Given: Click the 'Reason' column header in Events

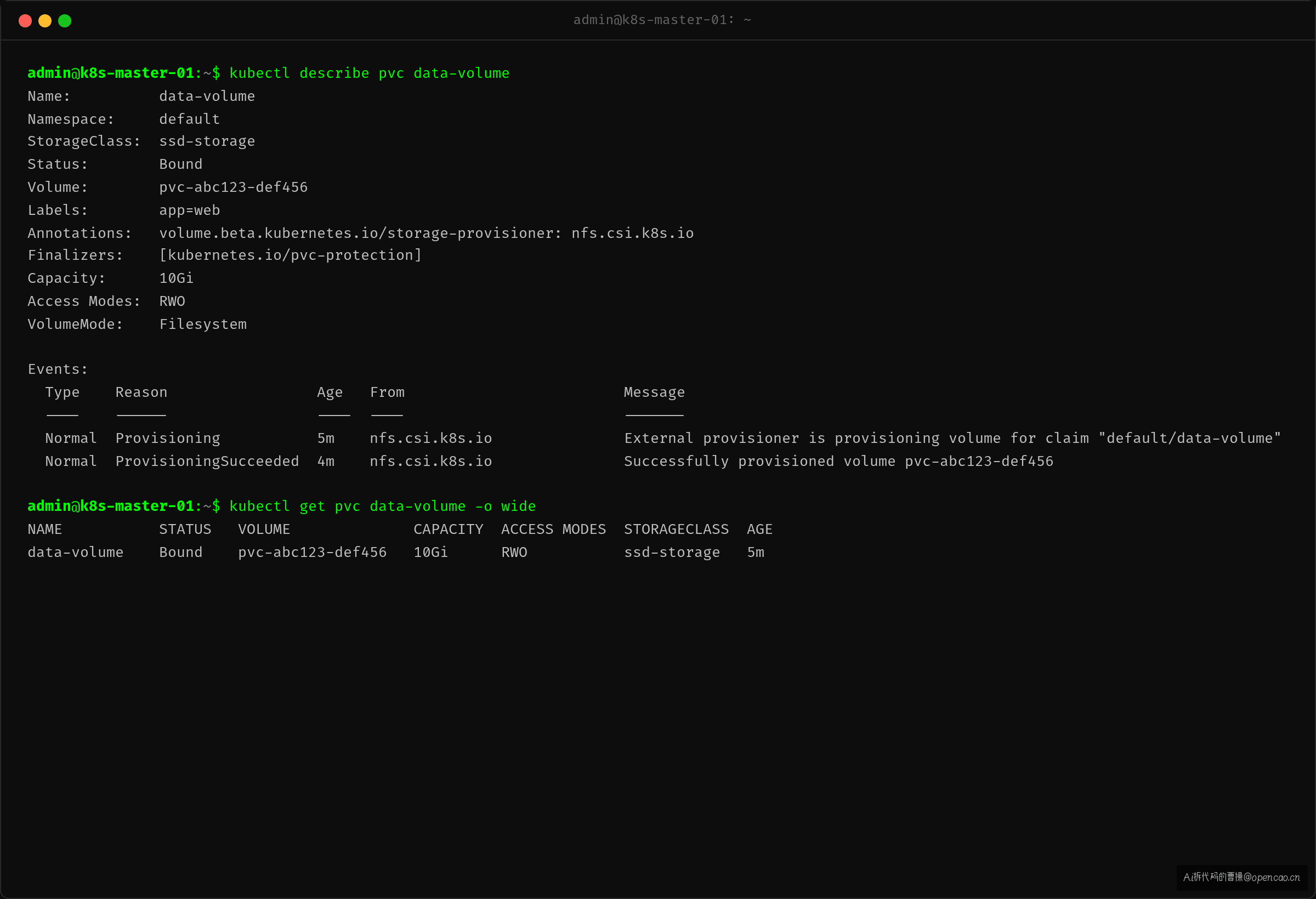Looking at the screenshot, I should pyautogui.click(x=141, y=392).
